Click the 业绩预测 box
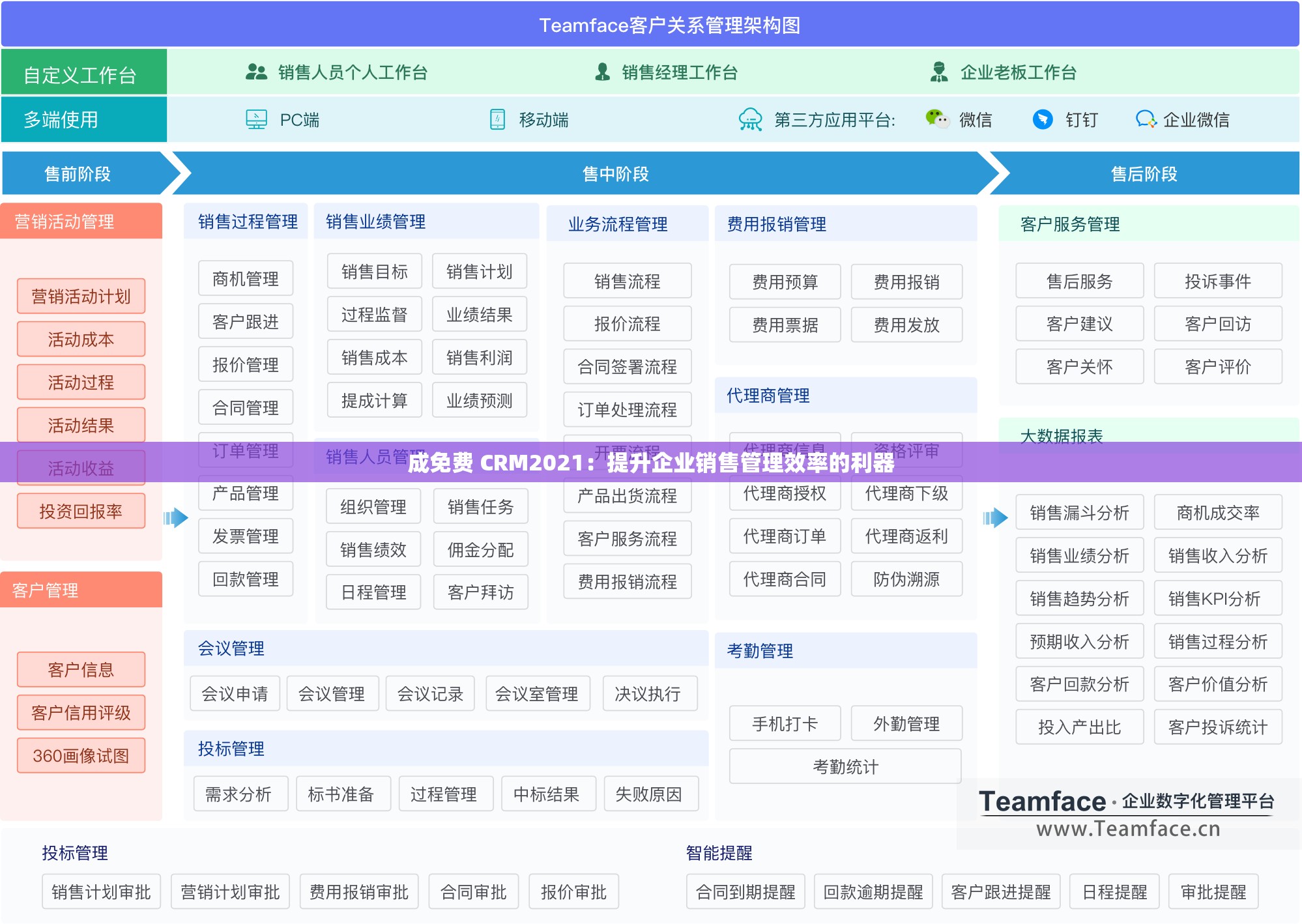This screenshot has width=1302, height=924. tap(480, 400)
